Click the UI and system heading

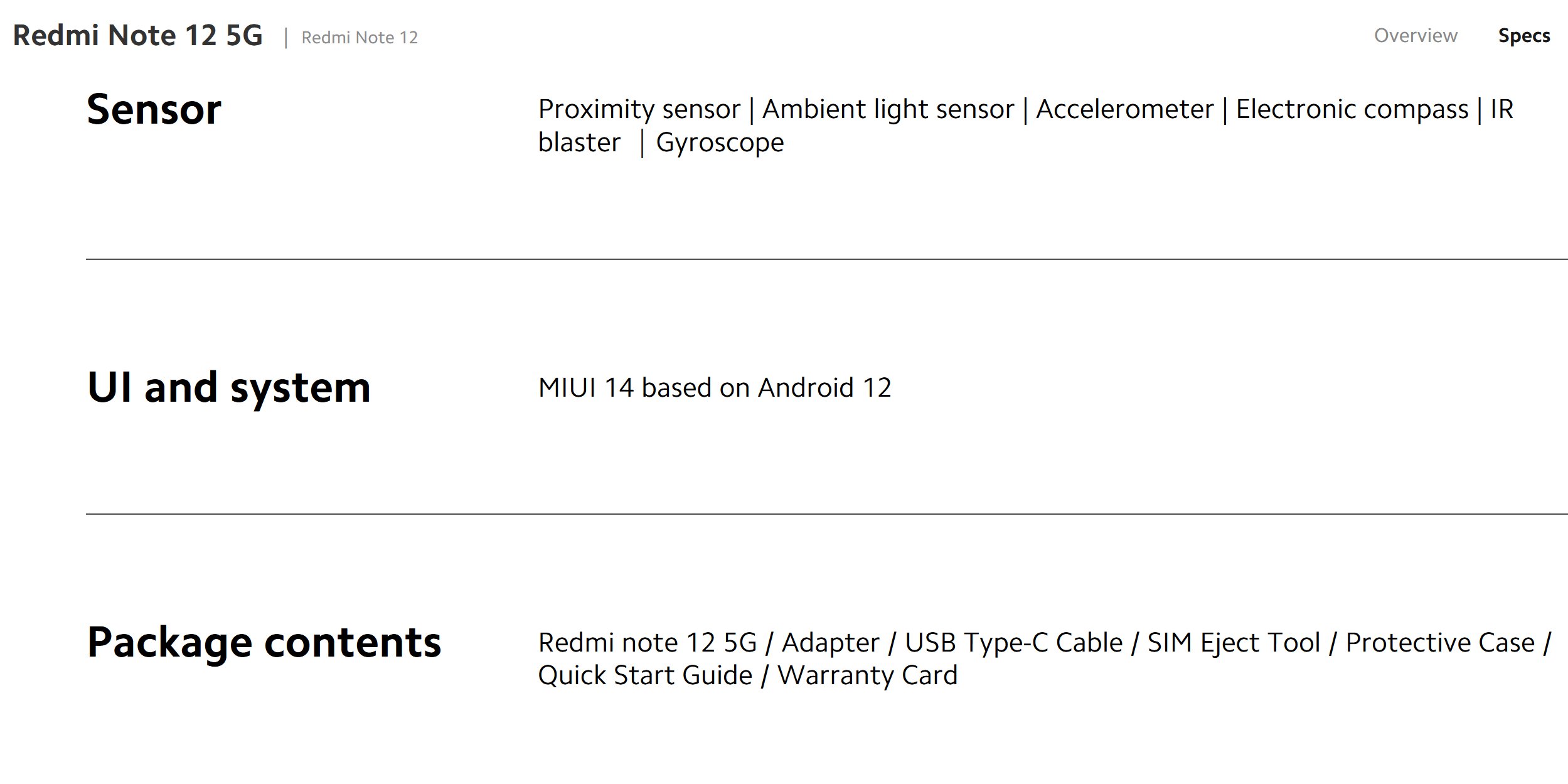229,387
